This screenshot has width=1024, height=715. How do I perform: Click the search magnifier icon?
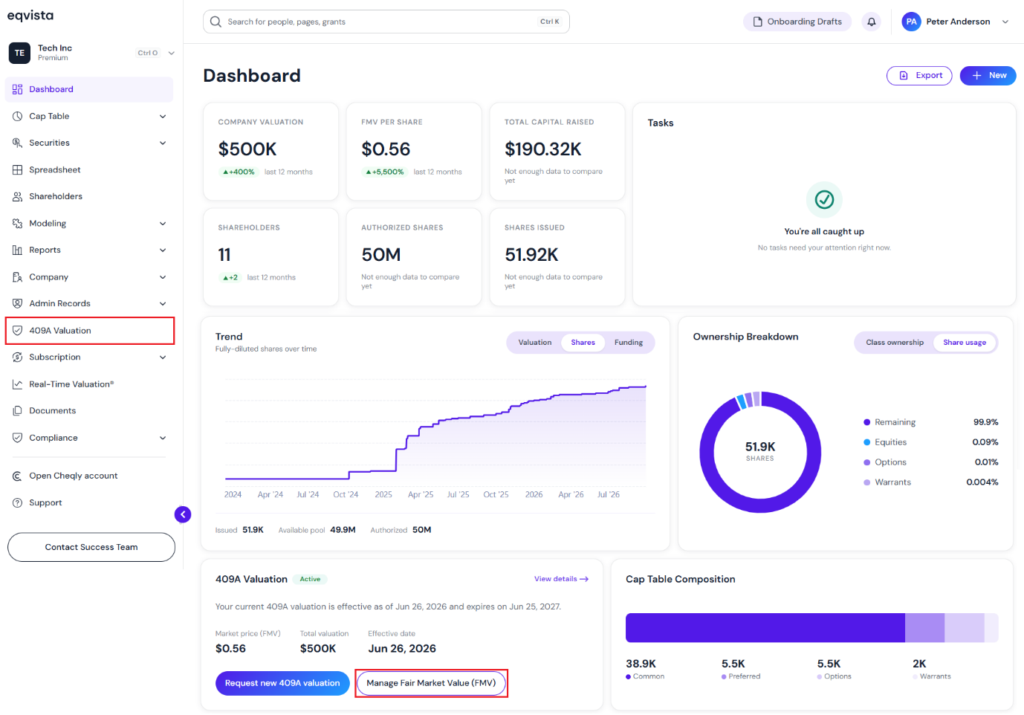click(216, 22)
